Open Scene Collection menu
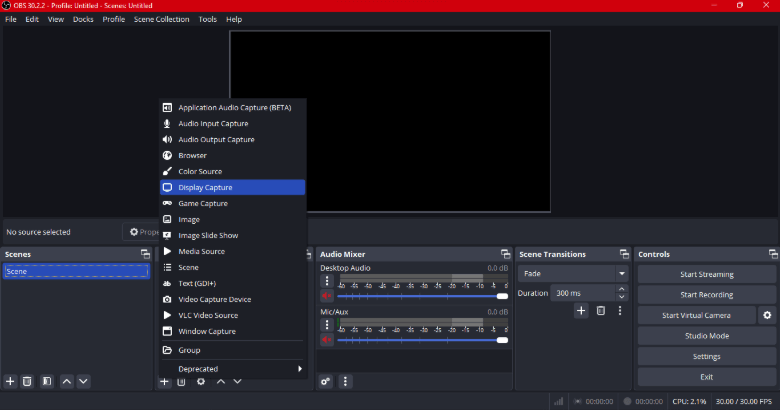The image size is (780, 410). (x=161, y=19)
